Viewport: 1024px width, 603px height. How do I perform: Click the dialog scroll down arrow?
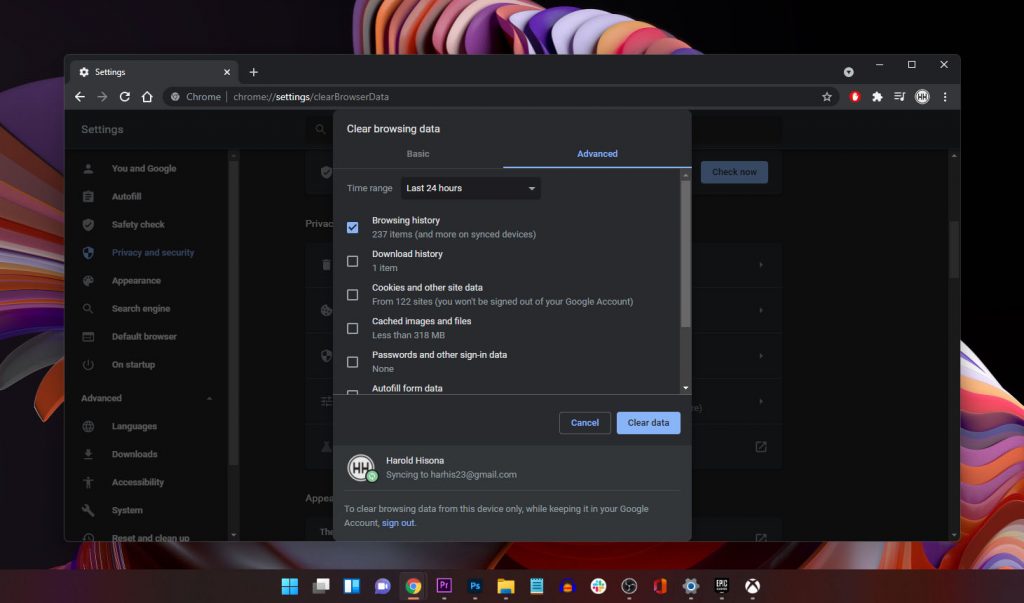[685, 388]
